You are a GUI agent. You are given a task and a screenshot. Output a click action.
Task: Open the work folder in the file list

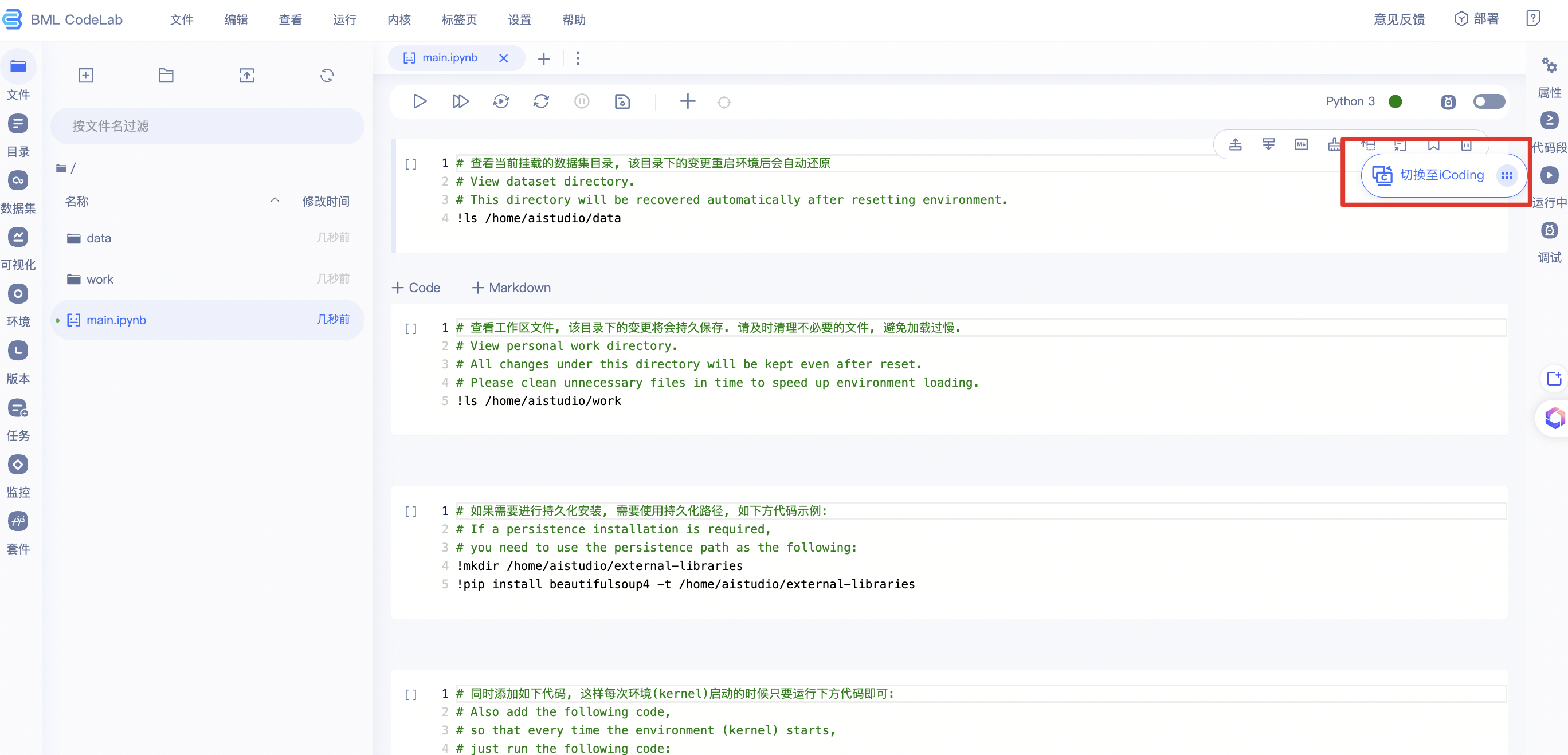click(x=100, y=279)
